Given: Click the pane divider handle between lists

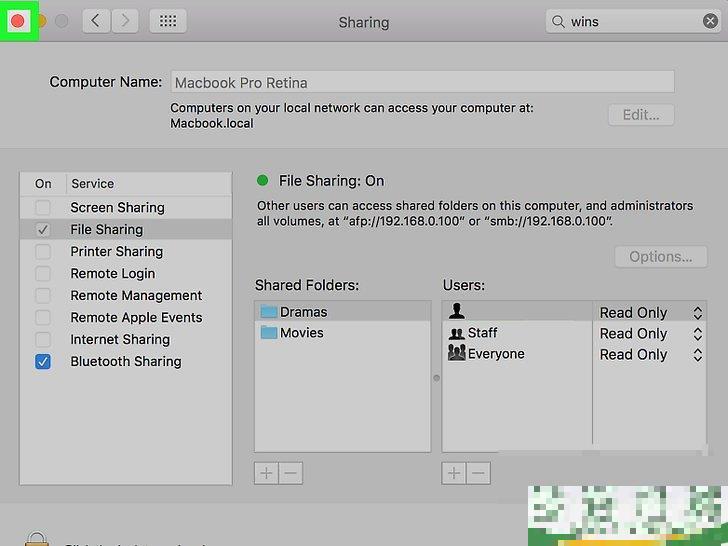Looking at the screenshot, I should tap(435, 378).
